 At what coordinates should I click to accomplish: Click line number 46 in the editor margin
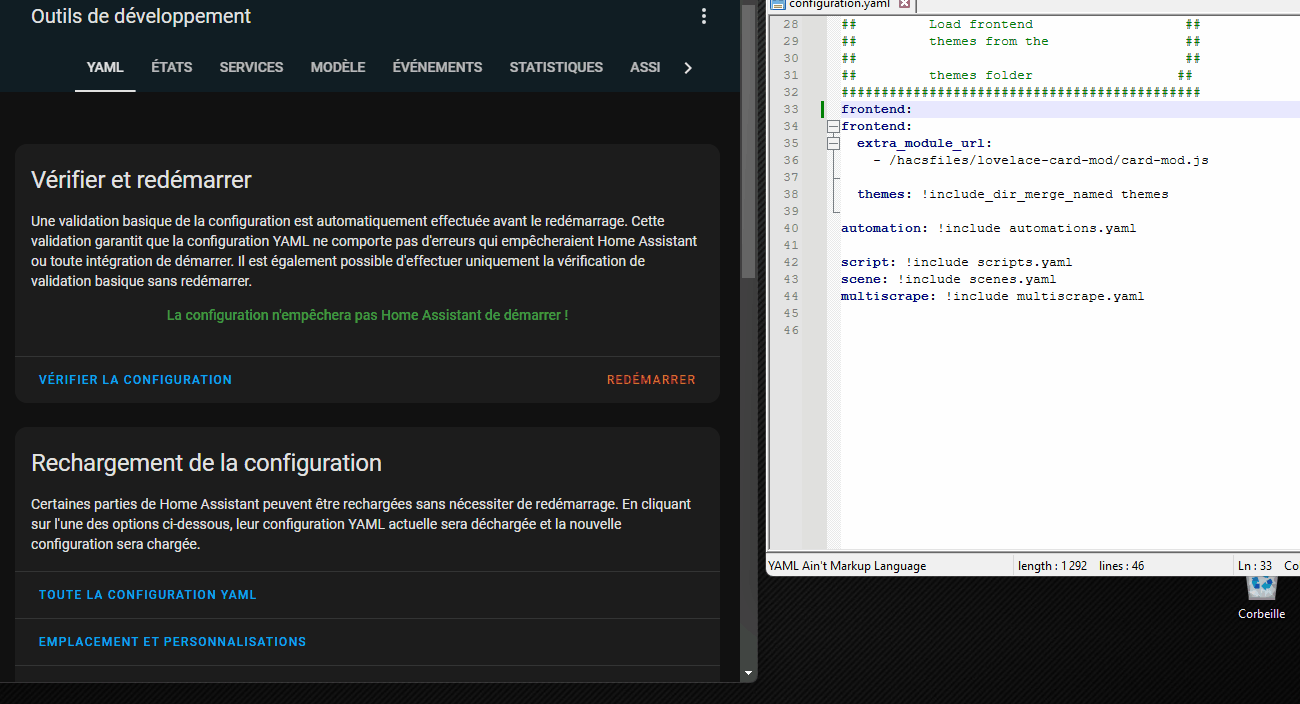pyautogui.click(x=791, y=331)
